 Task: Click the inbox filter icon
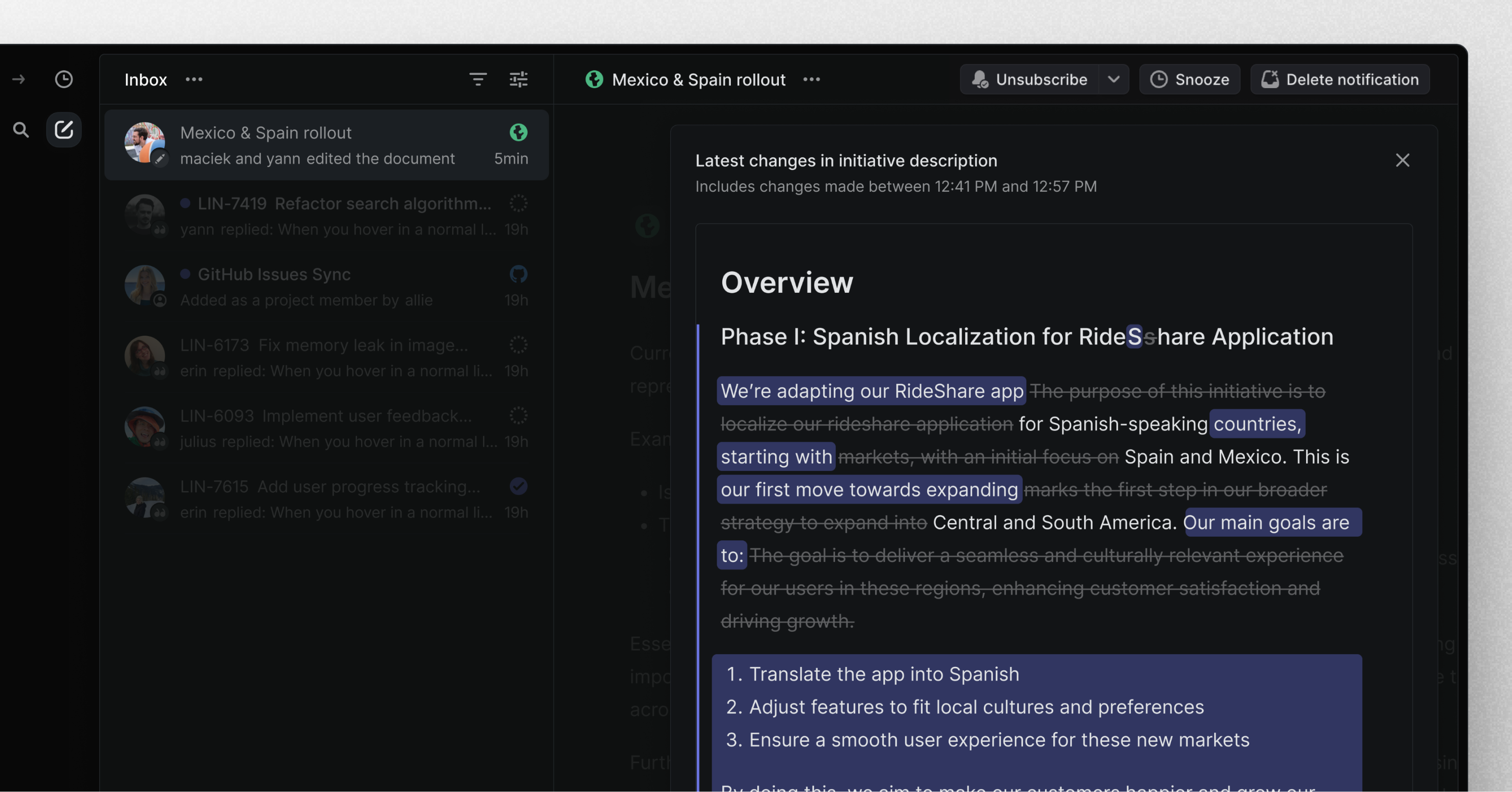pyautogui.click(x=478, y=79)
